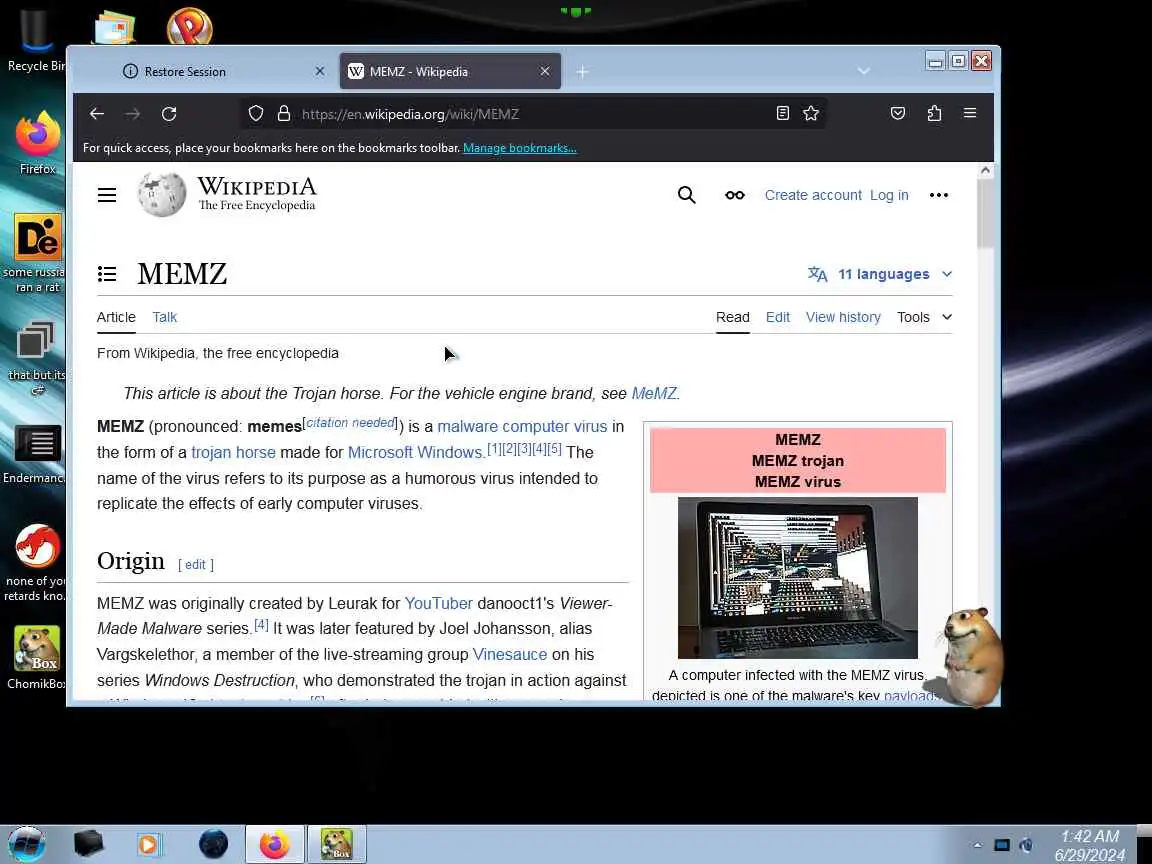Open the Talk tab
Screen dimensions: 1152x864
tap(165, 317)
